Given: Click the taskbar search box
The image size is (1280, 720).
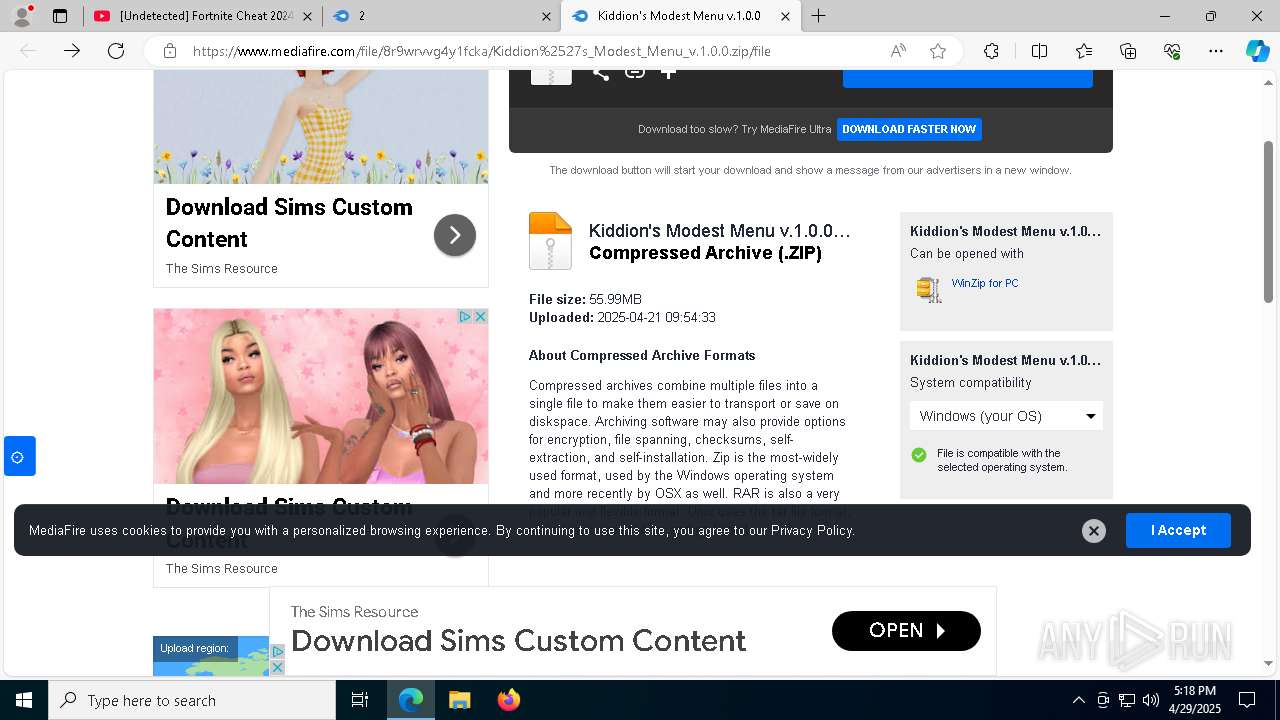Looking at the screenshot, I should coord(192,700).
